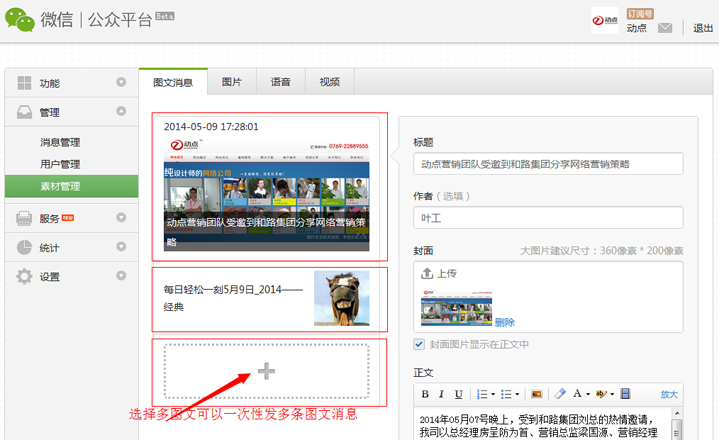Insert an image using the editor picture icon
Image resolution: width=719 pixels, height=440 pixels.
(x=537, y=394)
